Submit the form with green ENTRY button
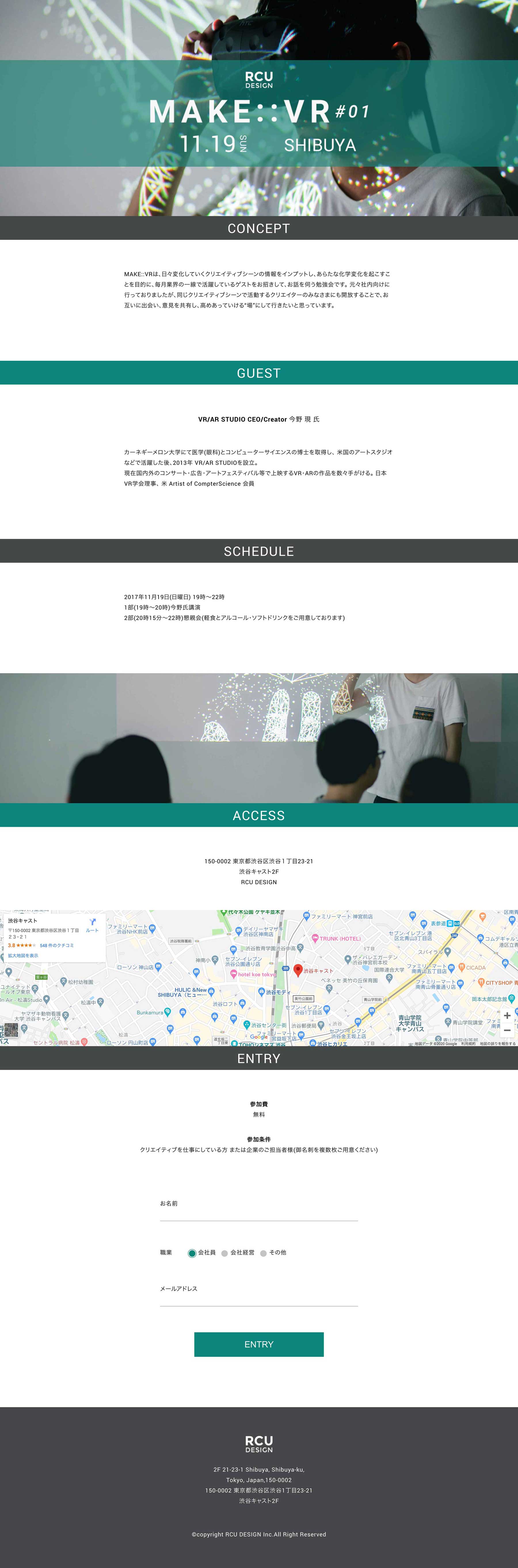Image resolution: width=518 pixels, height=1568 pixels. 259,1344
